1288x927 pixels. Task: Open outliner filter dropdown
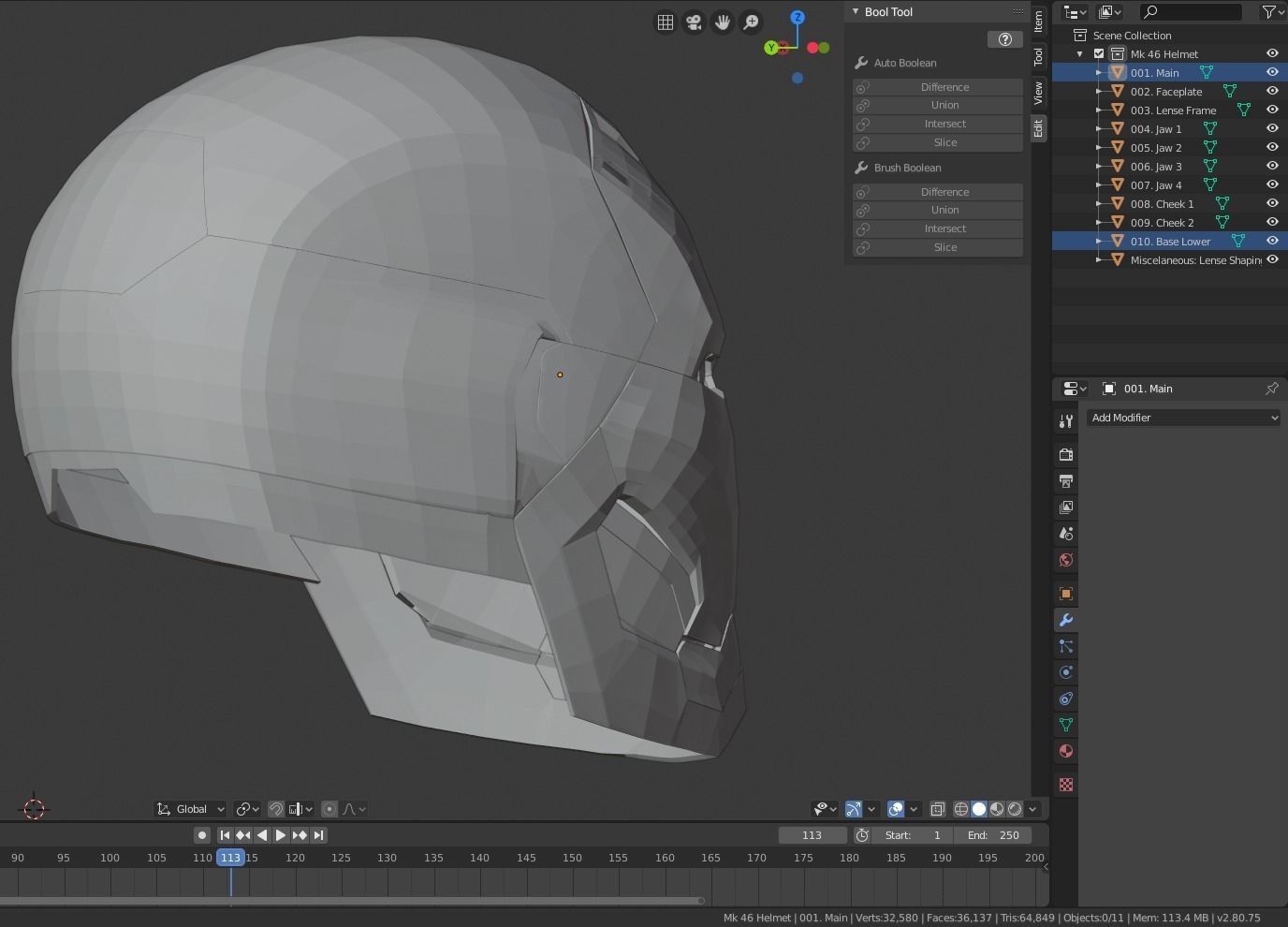pyautogui.click(x=1270, y=12)
